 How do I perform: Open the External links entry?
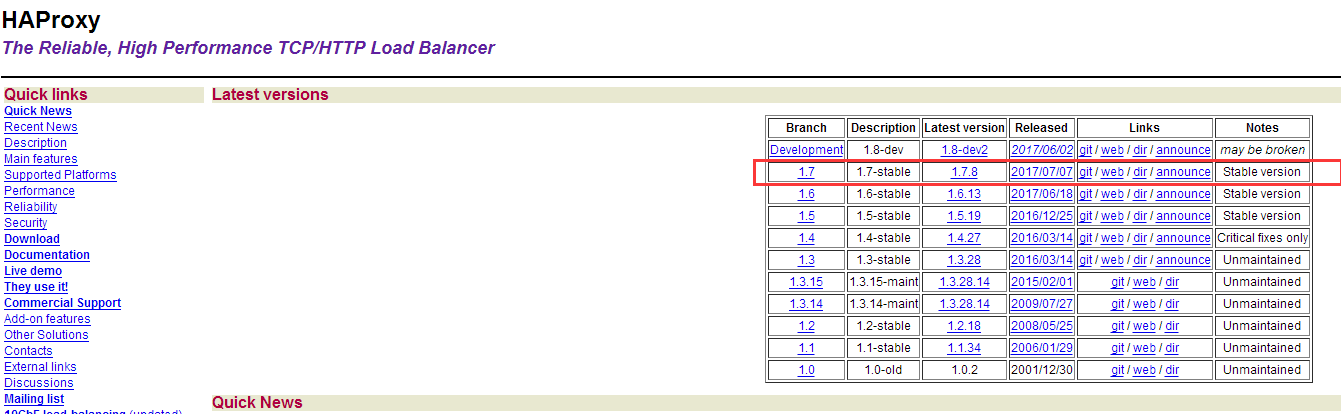(x=40, y=367)
